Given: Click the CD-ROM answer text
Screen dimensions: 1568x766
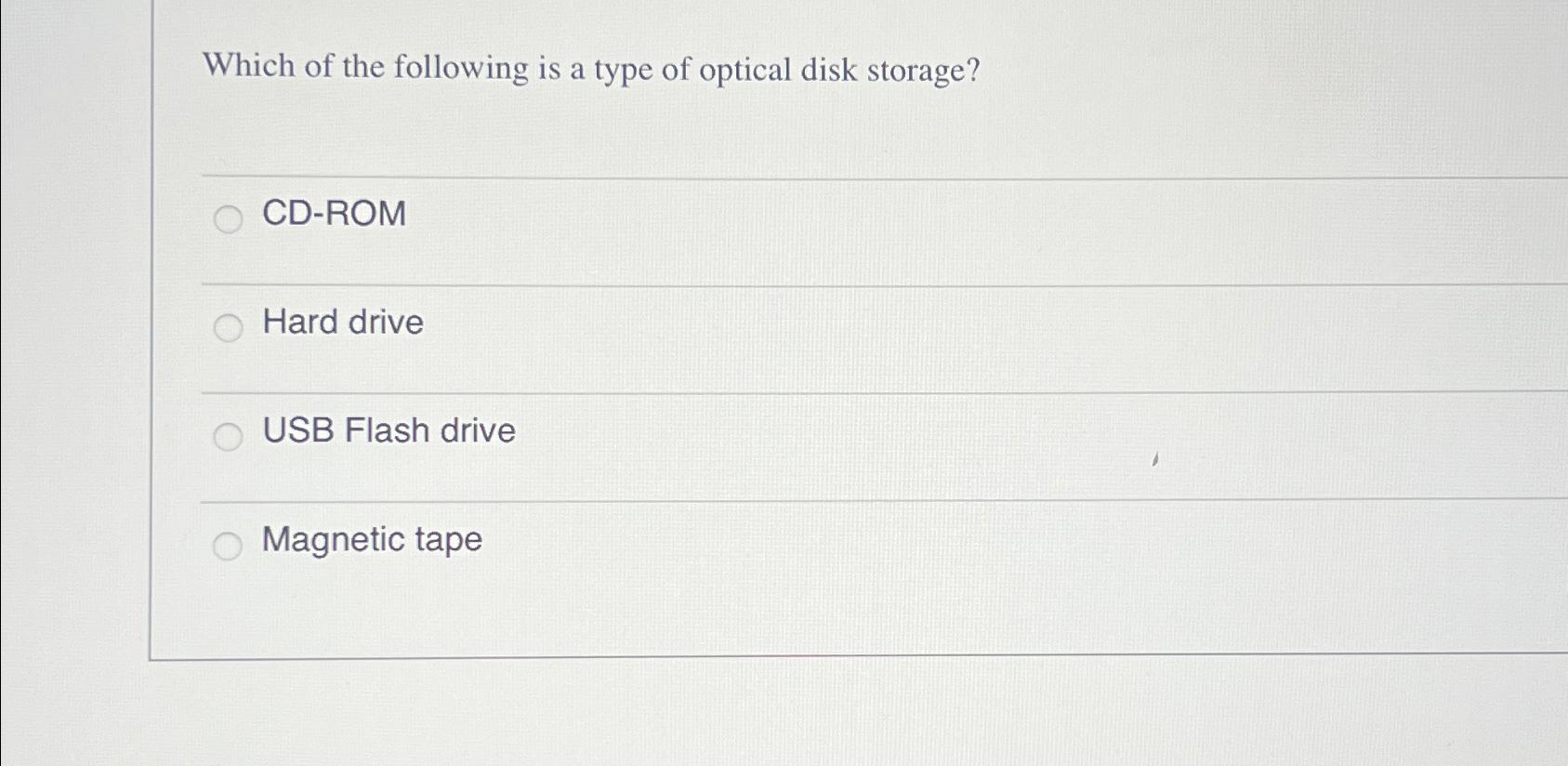Looking at the screenshot, I should click(x=333, y=216).
